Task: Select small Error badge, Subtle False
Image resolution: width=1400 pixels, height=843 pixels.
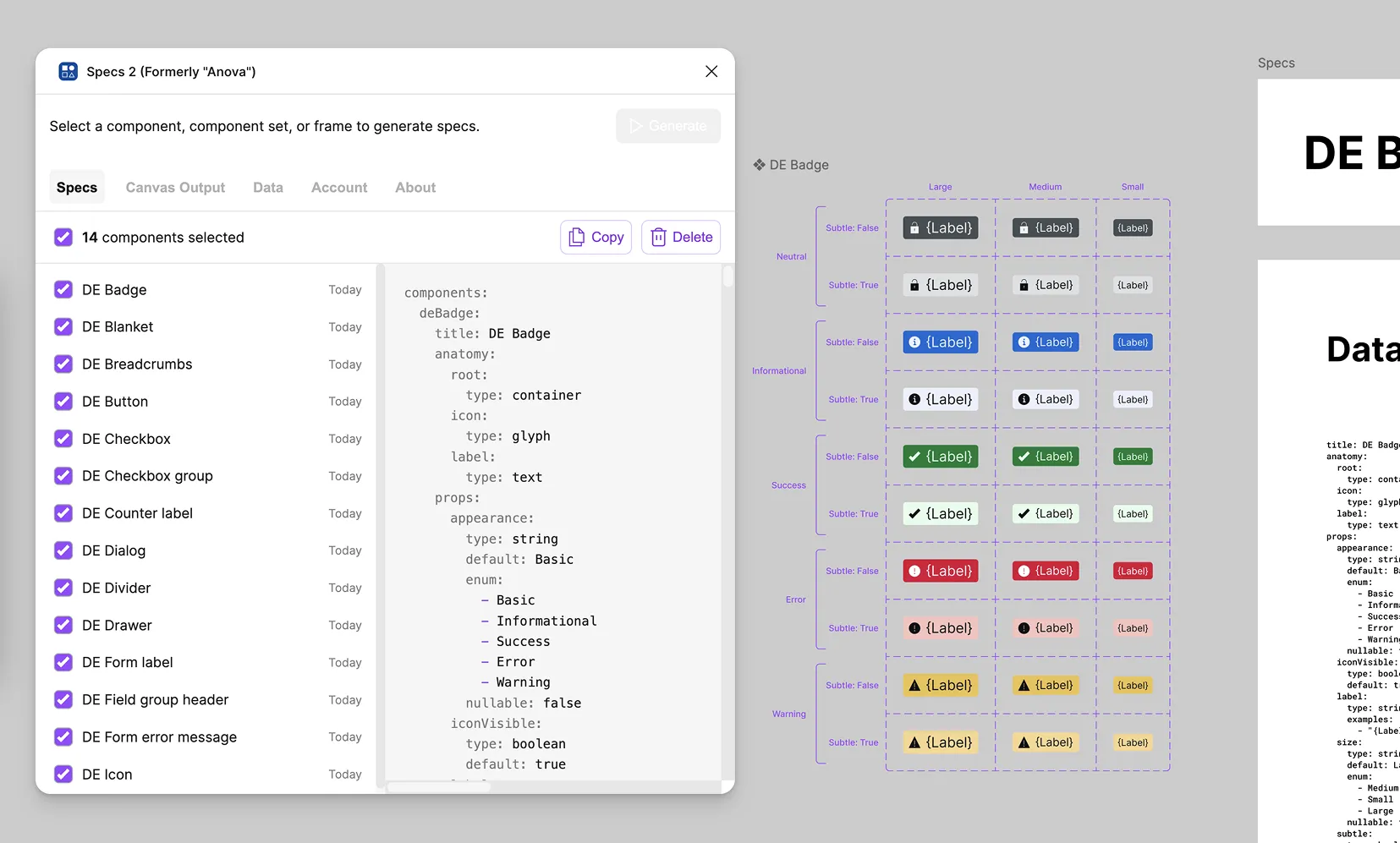Action: 1133,571
